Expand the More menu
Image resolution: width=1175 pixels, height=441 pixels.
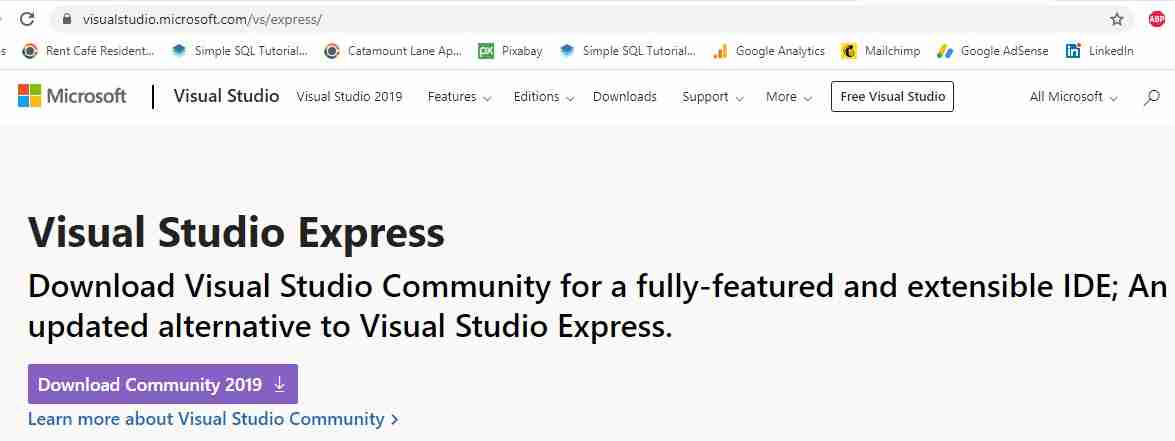pos(789,97)
